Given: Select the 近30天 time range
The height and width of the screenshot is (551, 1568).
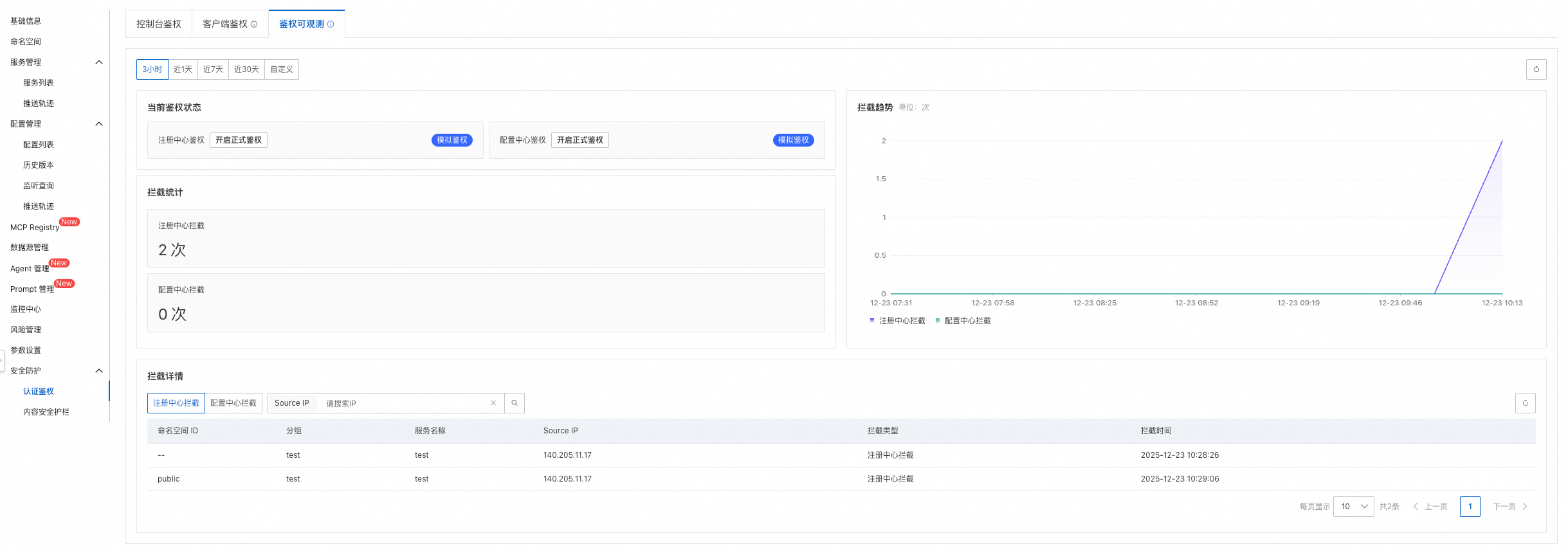Looking at the screenshot, I should [x=246, y=69].
